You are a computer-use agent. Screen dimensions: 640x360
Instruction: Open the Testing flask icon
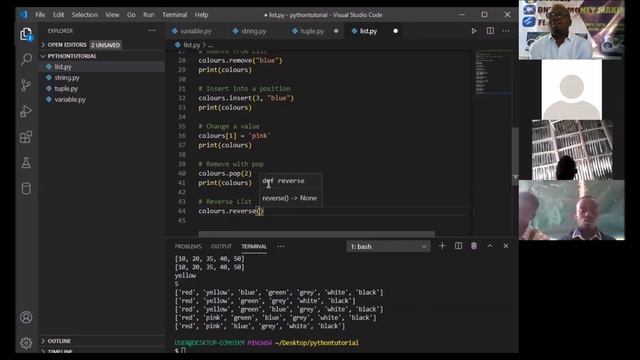coord(26,163)
